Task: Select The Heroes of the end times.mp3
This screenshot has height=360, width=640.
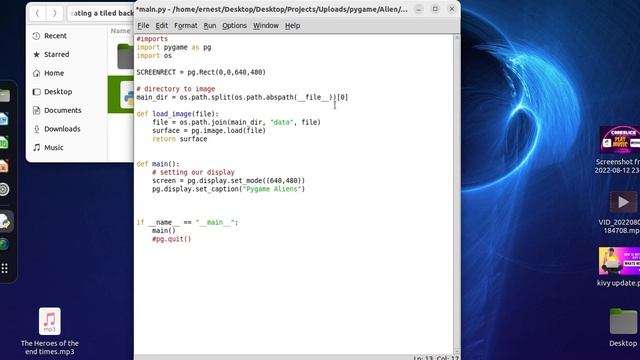Action: point(49,331)
